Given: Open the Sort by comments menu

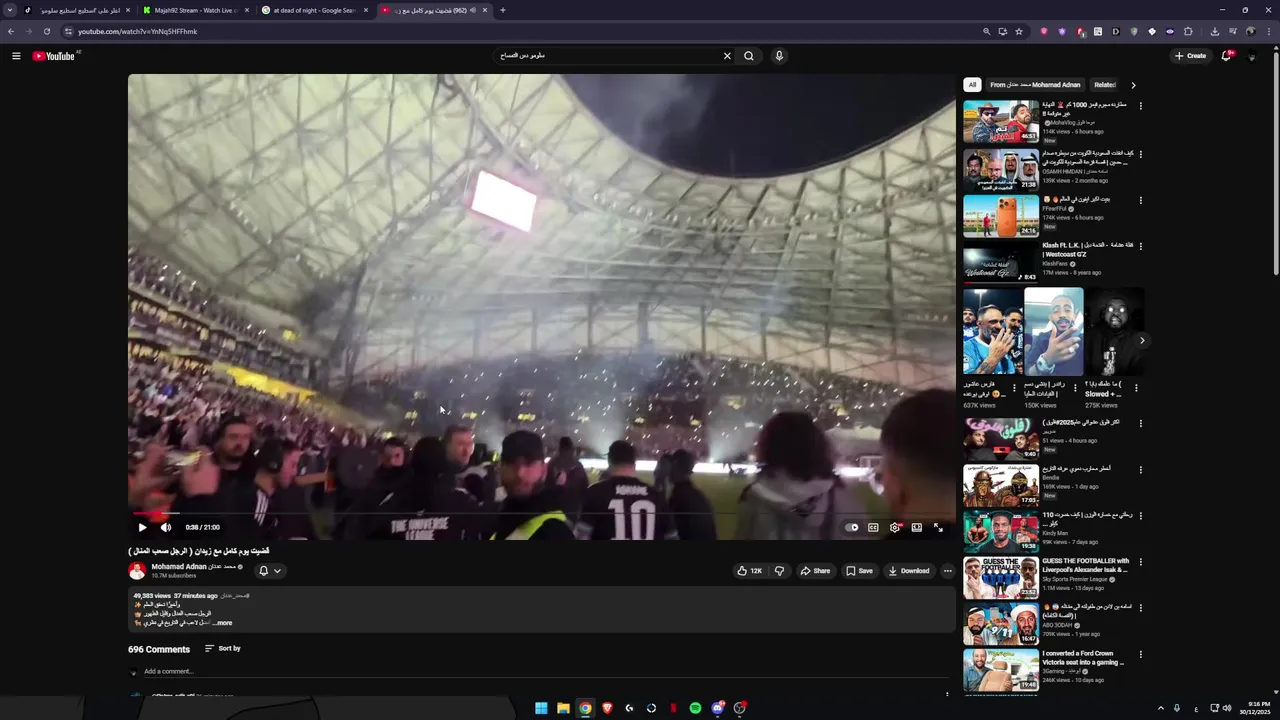Looking at the screenshot, I should 223,649.
